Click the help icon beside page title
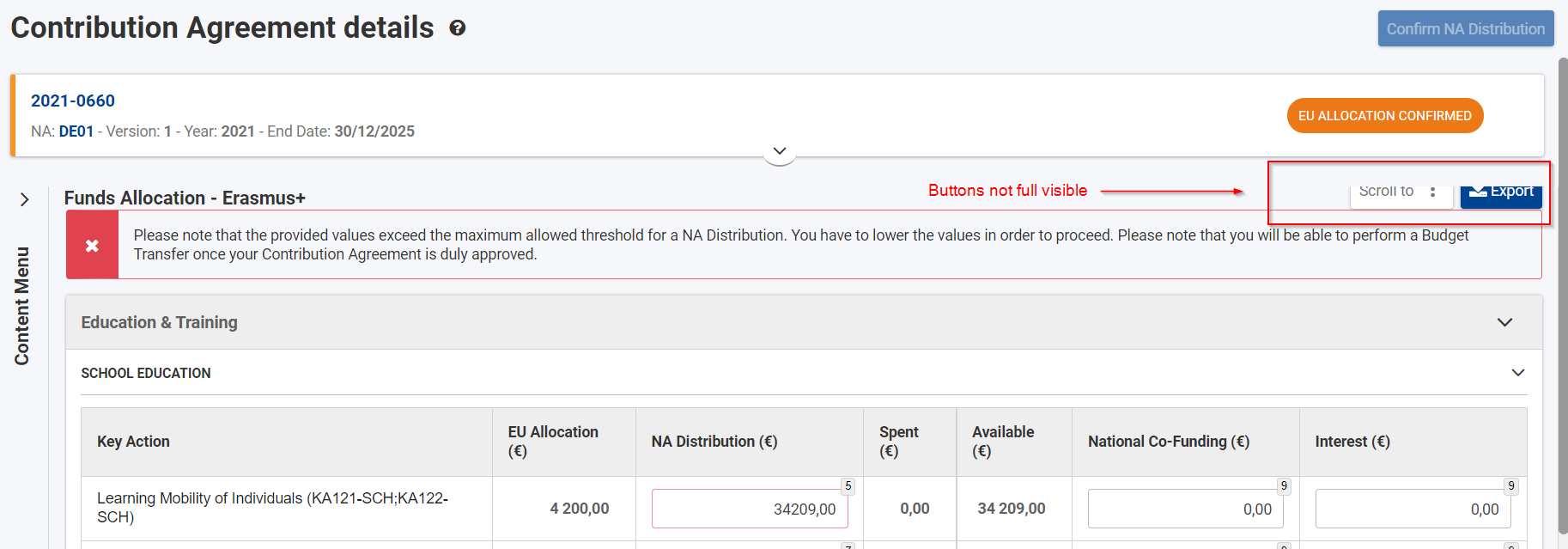Image resolution: width=1568 pixels, height=549 pixels. [458, 28]
